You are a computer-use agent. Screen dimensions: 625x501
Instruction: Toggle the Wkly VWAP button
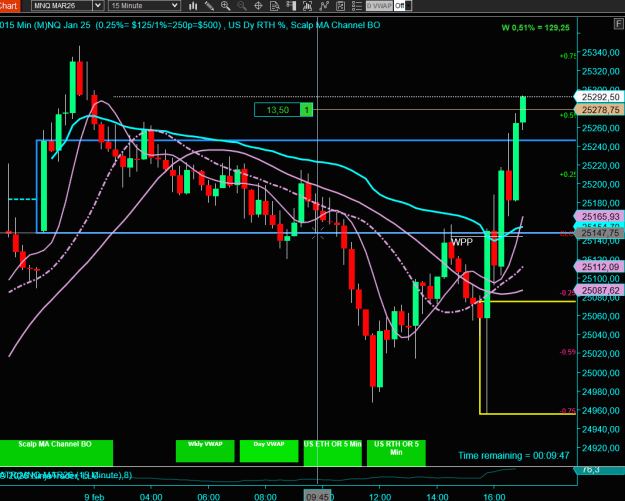205,451
